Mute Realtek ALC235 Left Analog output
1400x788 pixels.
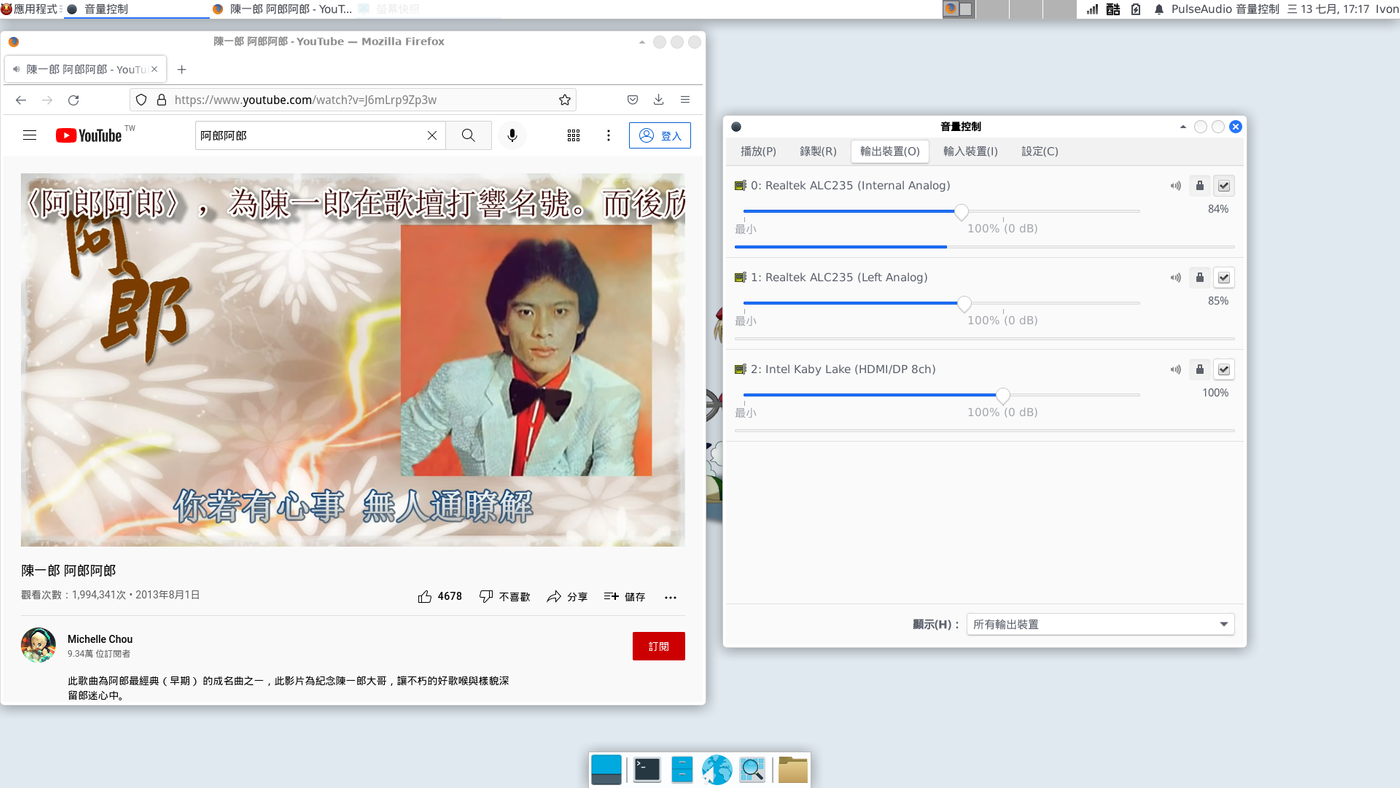1176,278
